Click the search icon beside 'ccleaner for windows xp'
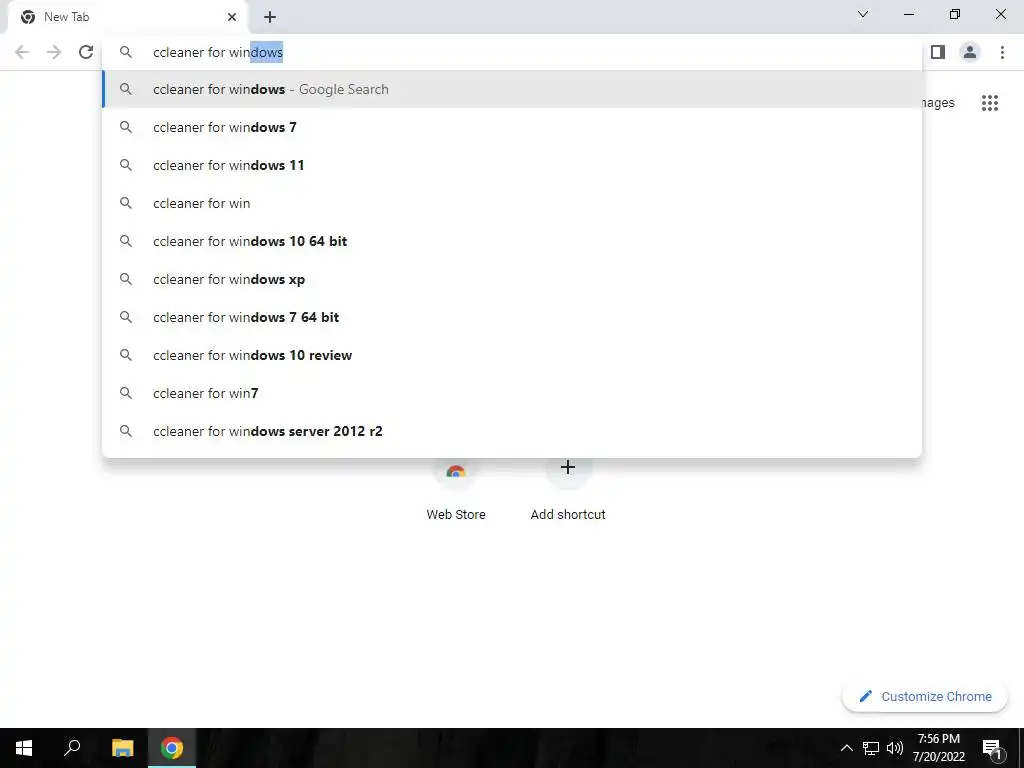This screenshot has width=1024, height=768. click(126, 280)
